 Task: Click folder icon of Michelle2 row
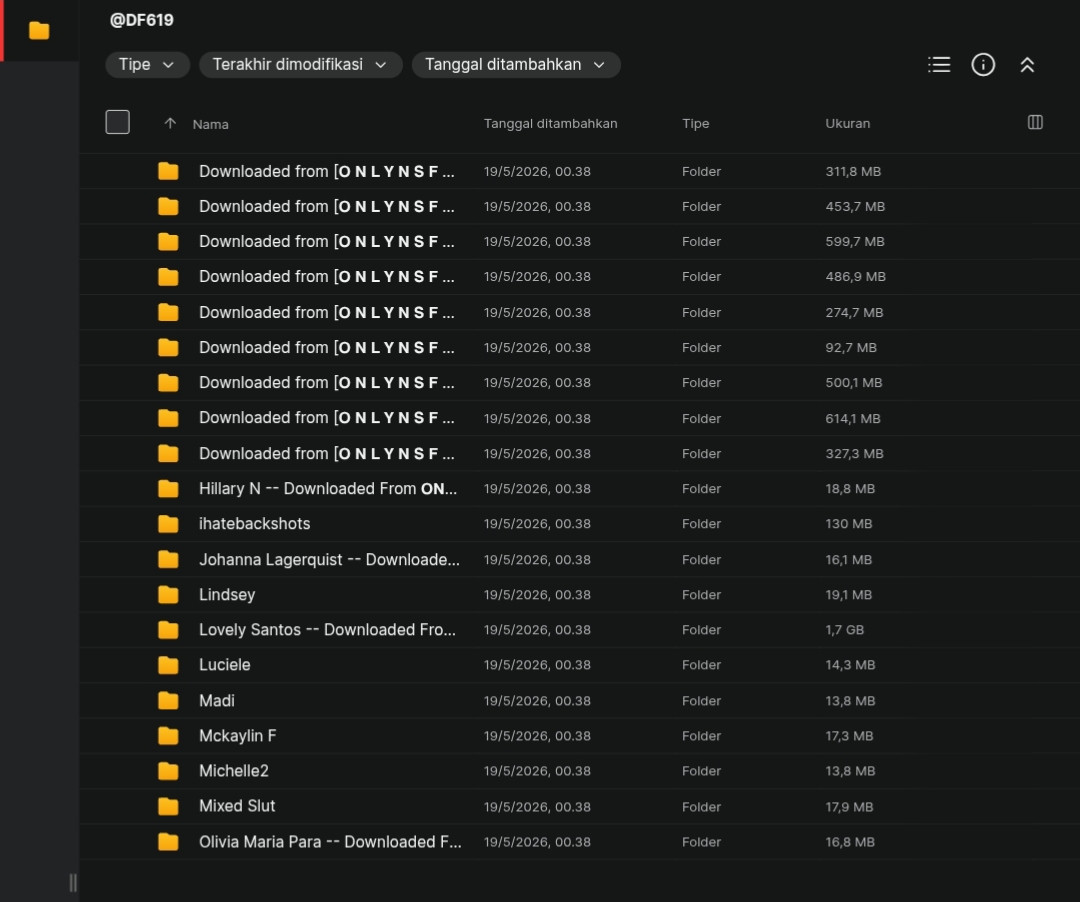(x=168, y=770)
